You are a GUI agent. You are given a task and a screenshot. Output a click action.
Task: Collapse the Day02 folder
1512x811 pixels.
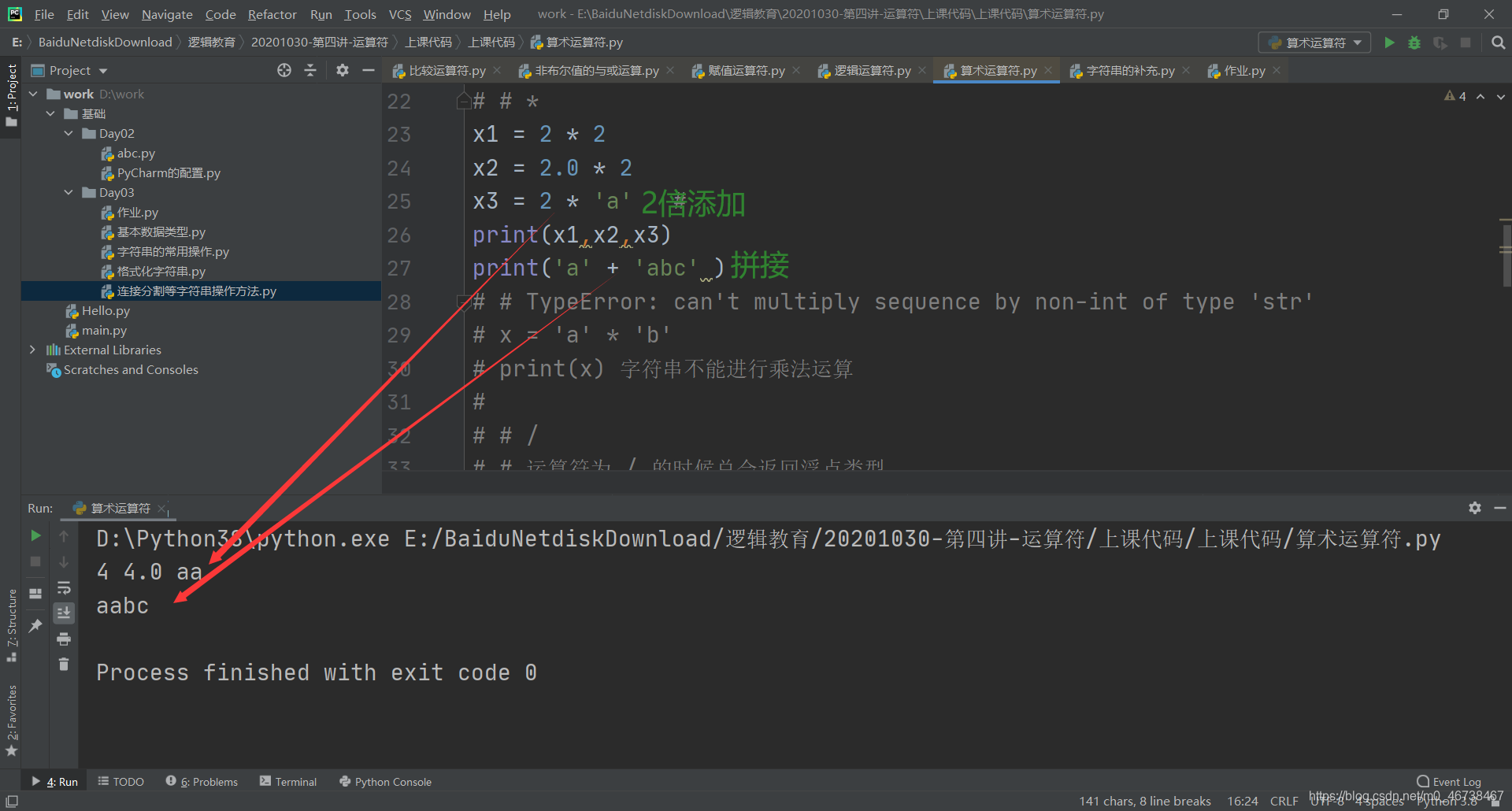(x=69, y=133)
